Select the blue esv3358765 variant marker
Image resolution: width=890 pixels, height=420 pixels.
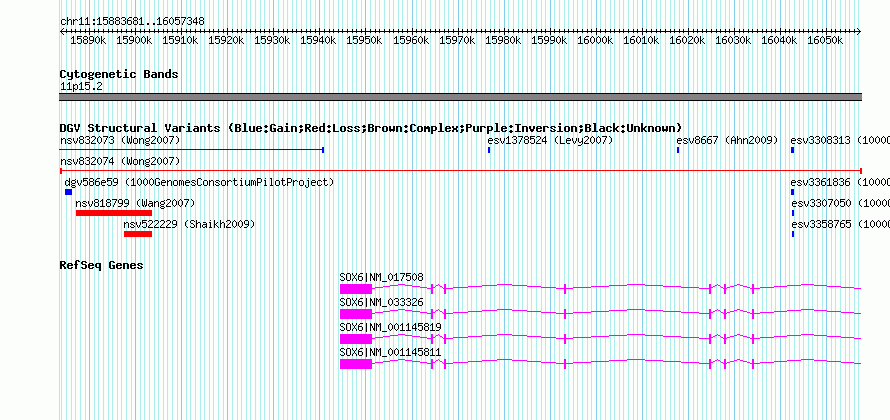click(793, 234)
